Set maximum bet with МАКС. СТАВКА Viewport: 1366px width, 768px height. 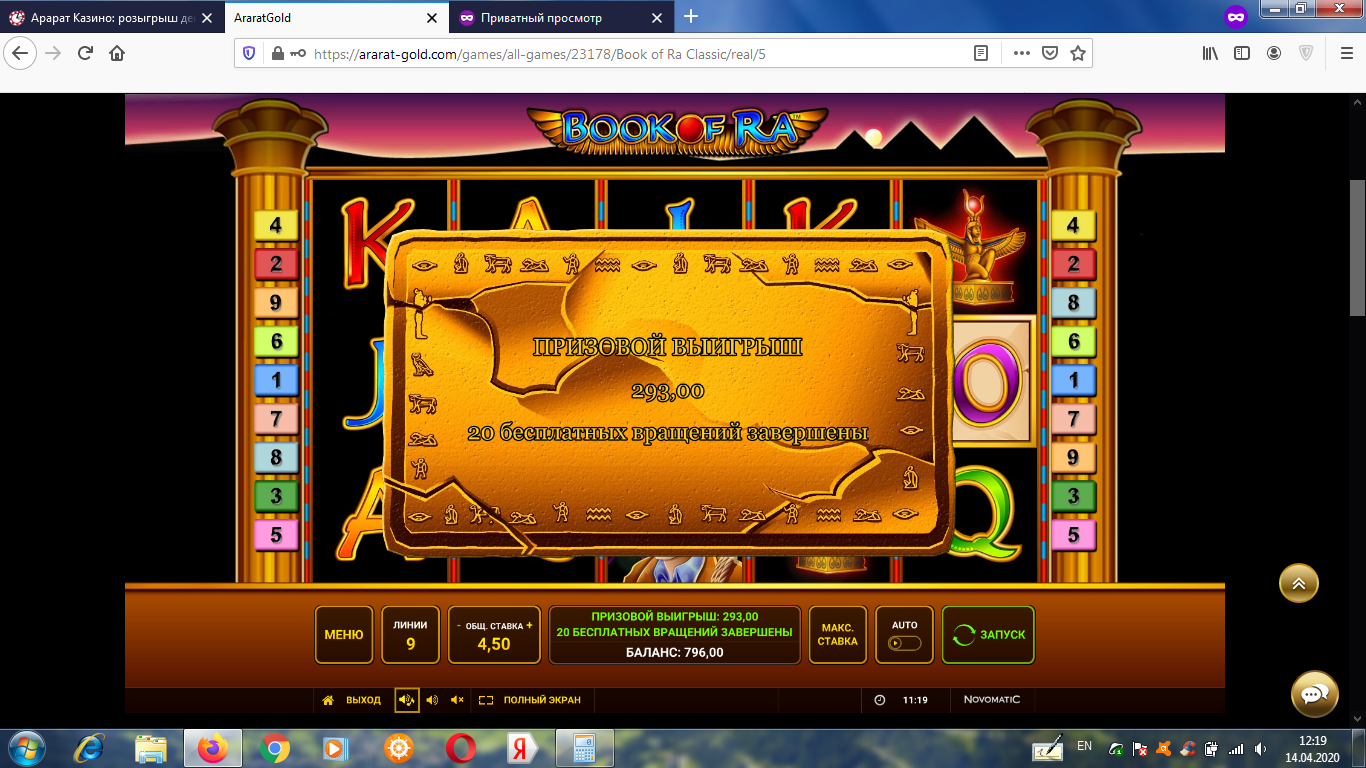[837, 635]
